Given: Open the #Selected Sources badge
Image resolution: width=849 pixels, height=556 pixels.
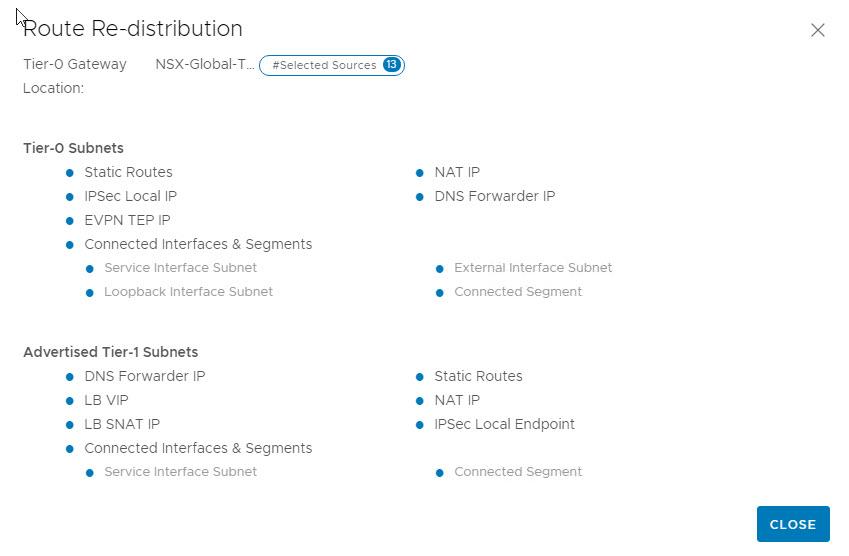Looking at the screenshot, I should (324, 65).
